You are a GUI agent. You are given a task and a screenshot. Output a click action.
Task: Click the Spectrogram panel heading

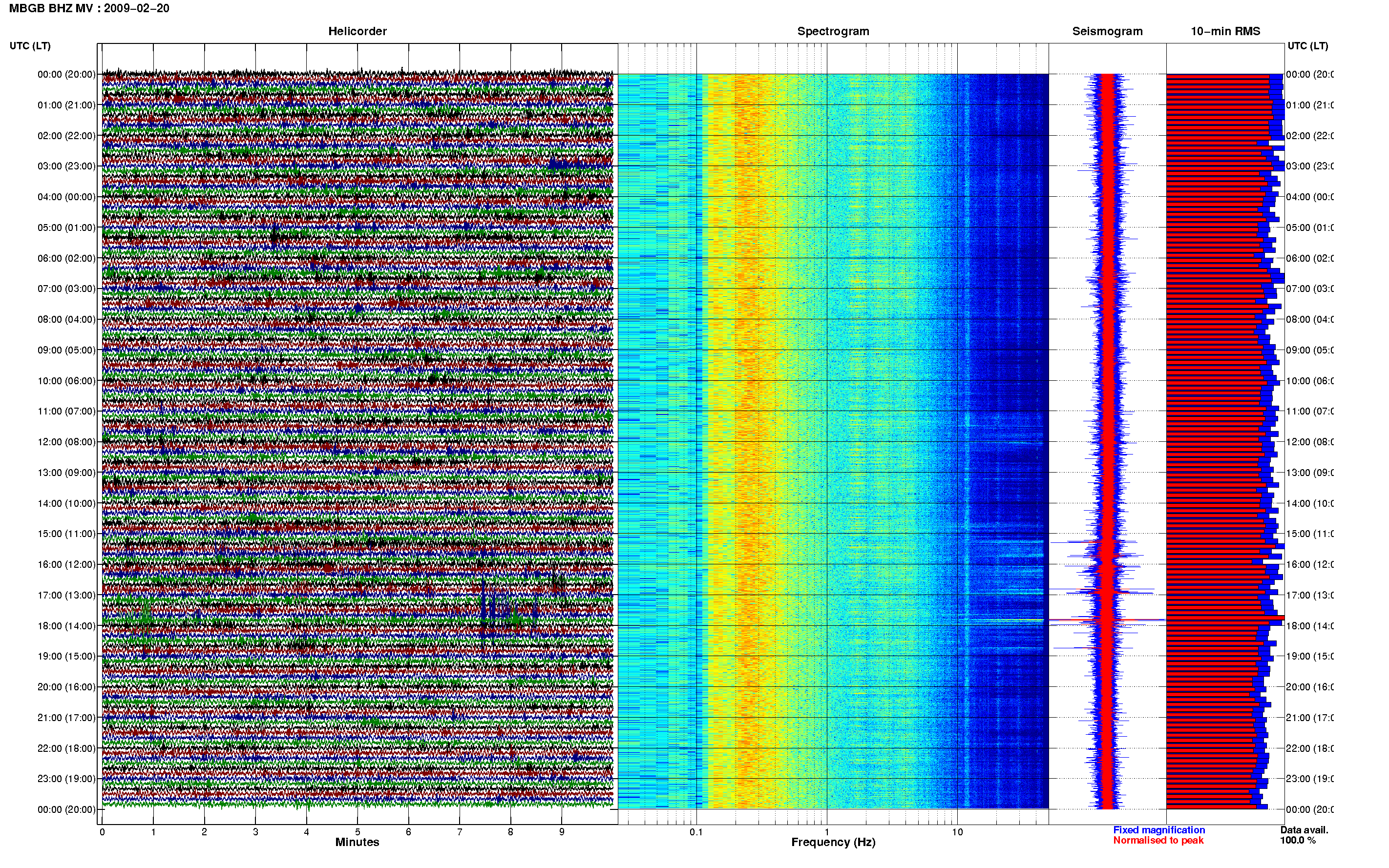click(833, 31)
